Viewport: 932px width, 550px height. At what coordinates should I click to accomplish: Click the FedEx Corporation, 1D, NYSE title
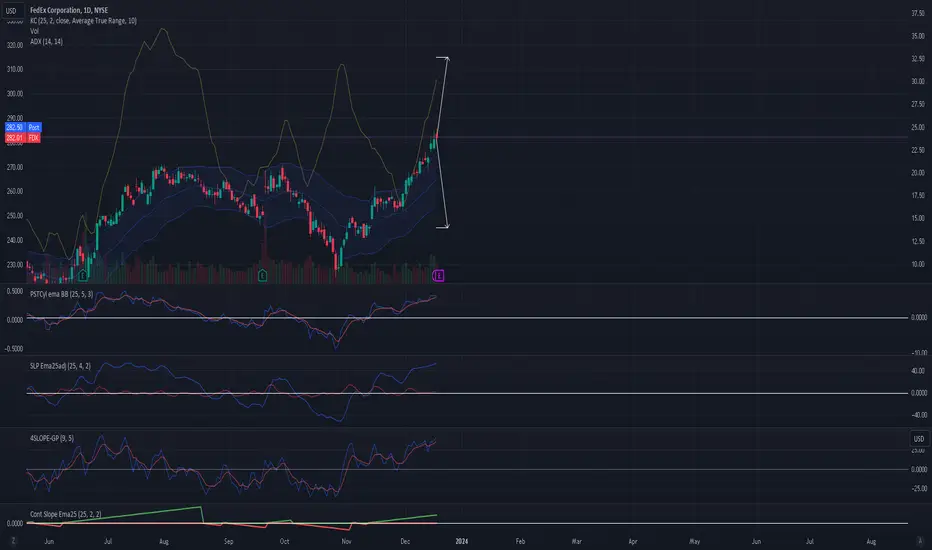click(x=69, y=10)
